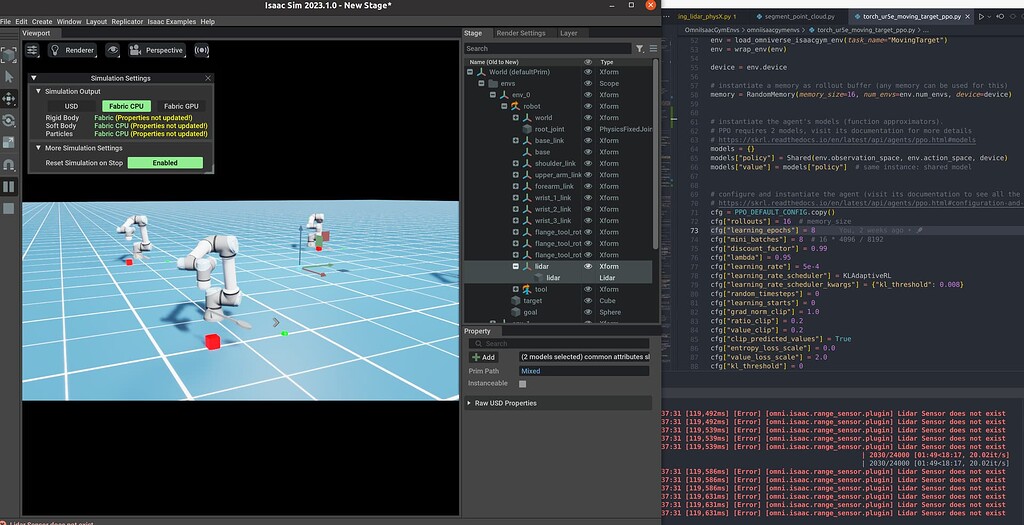Open viewport display settings sliders icon
Viewport: 1024px width, 525px height.
32,50
